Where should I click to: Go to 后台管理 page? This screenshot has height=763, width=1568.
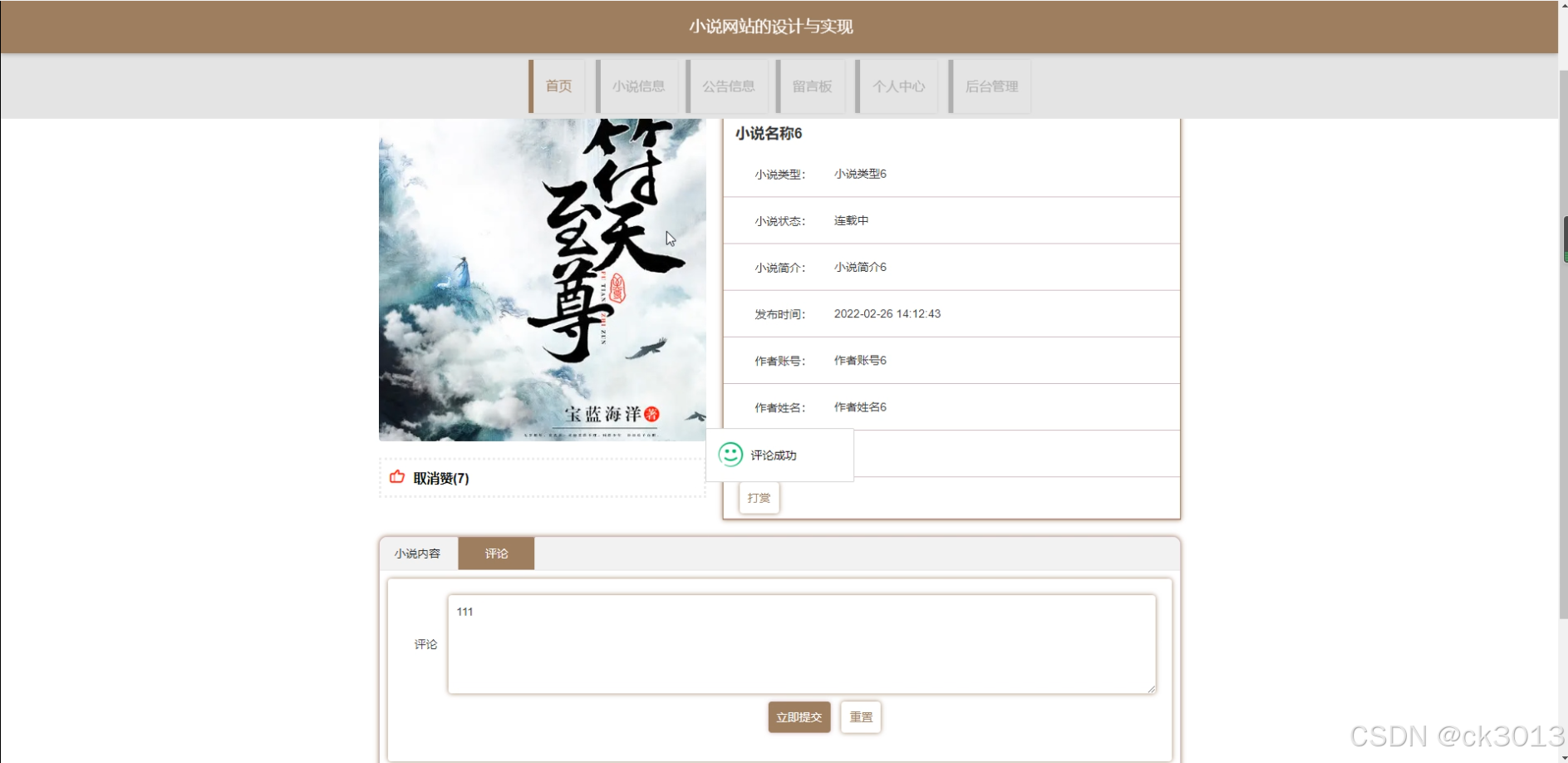(990, 86)
